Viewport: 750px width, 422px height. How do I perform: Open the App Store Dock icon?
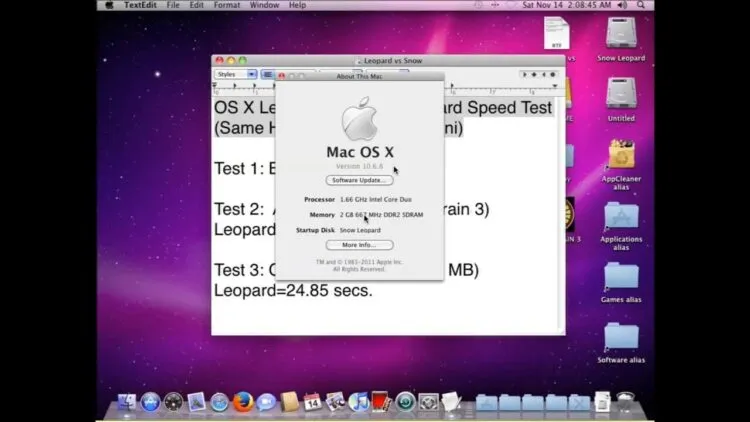(x=150, y=402)
